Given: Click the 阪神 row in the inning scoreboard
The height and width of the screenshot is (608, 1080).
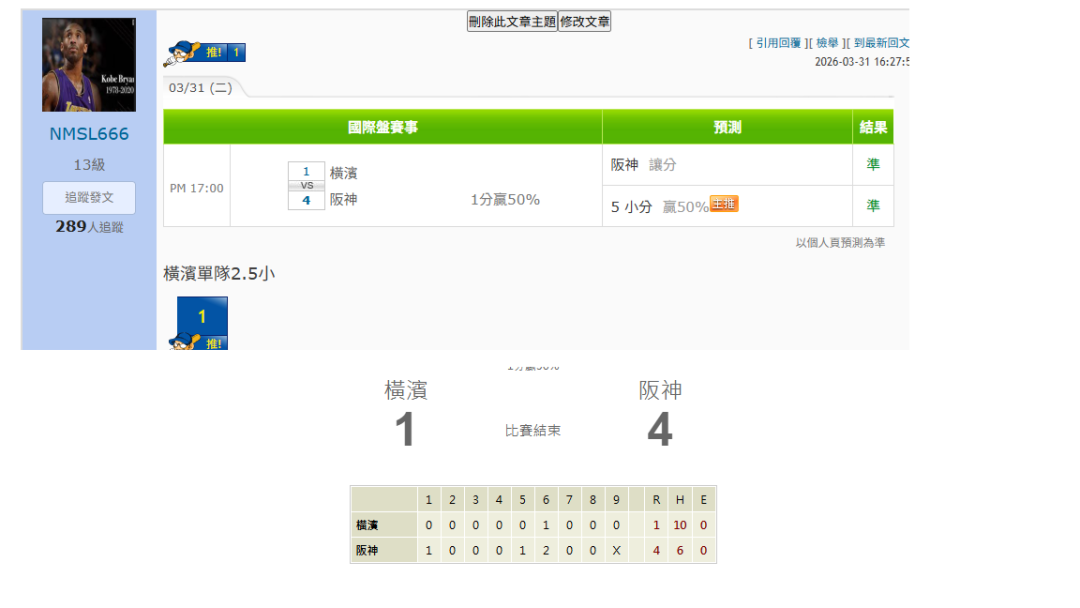Looking at the screenshot, I should click(368, 550).
